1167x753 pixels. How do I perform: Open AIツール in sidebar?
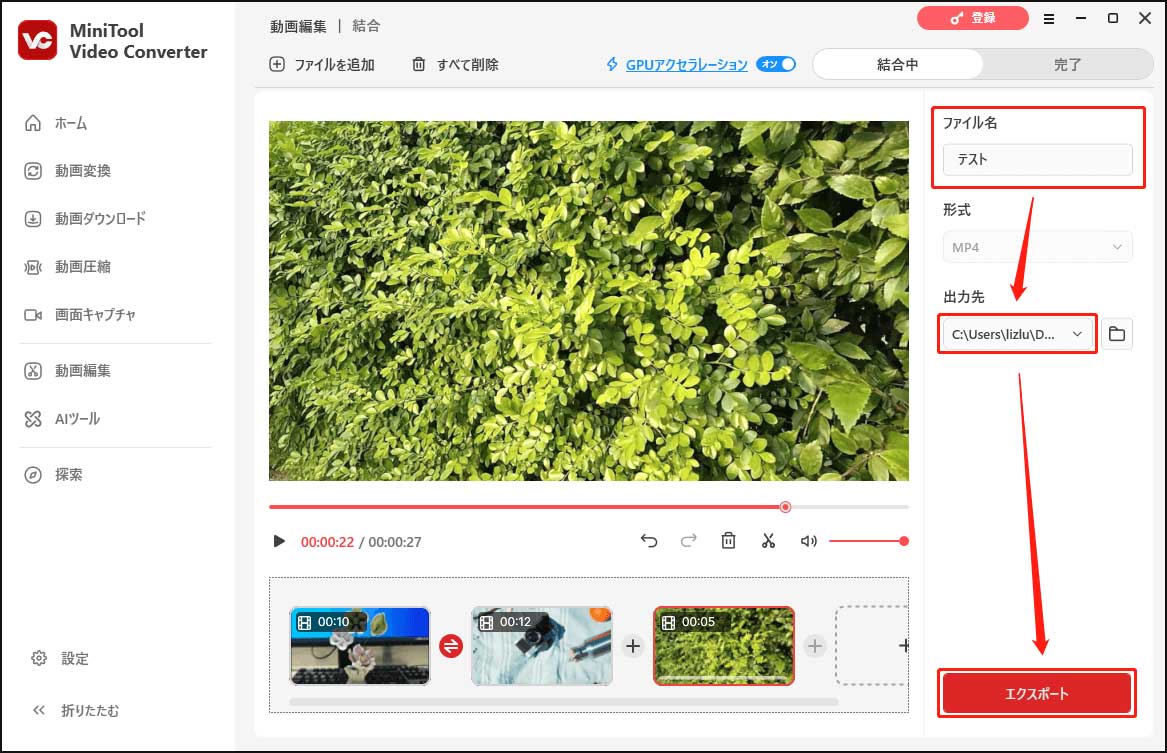[x=63, y=419]
